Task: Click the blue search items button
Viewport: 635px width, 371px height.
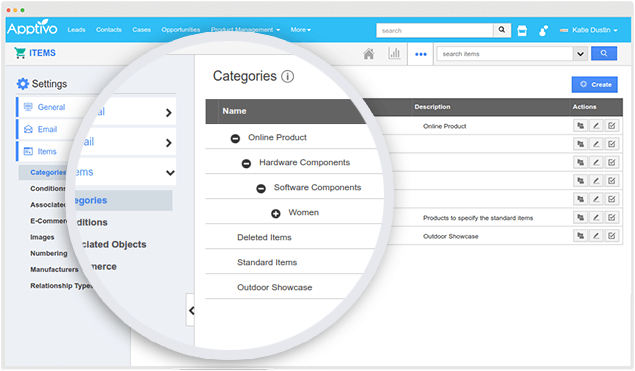Action: 604,53
